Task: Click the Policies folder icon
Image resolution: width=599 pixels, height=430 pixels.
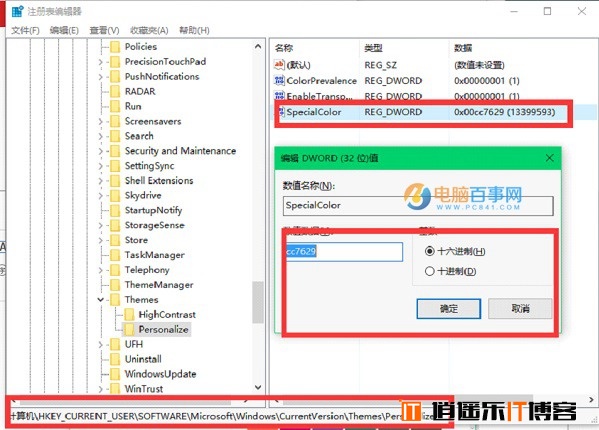Action: [x=115, y=47]
